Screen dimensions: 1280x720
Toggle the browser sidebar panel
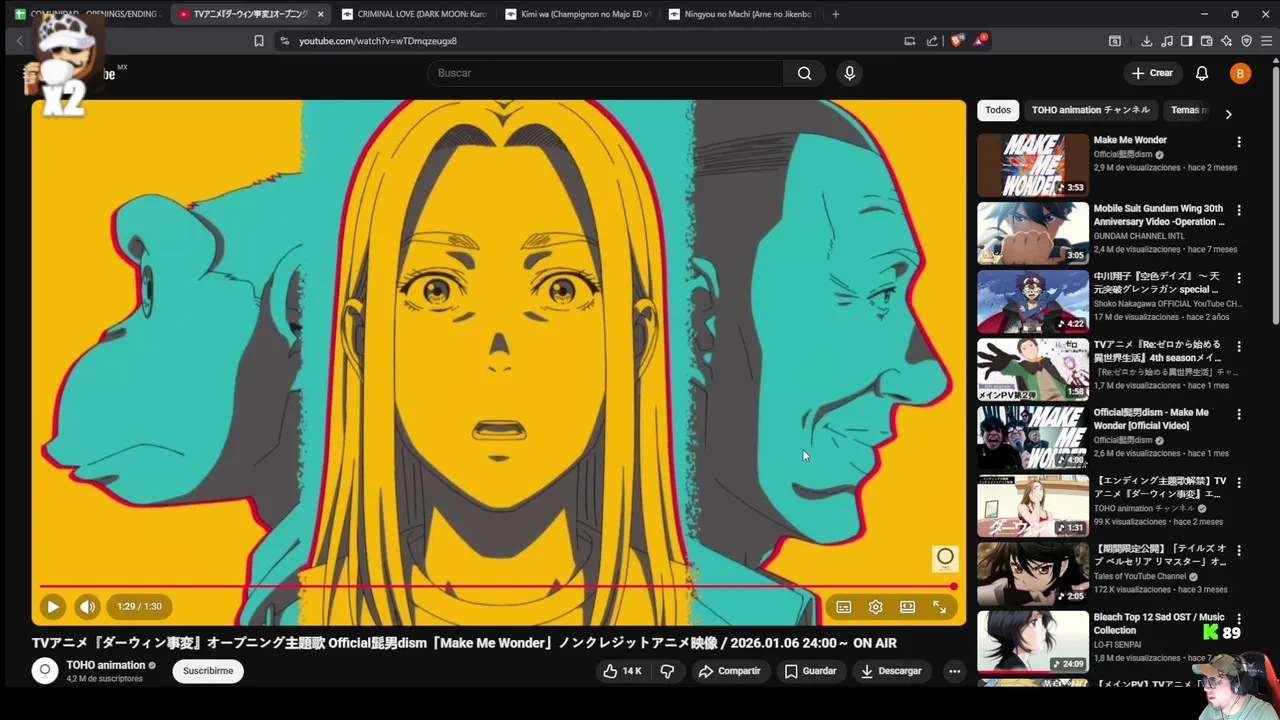(1186, 41)
